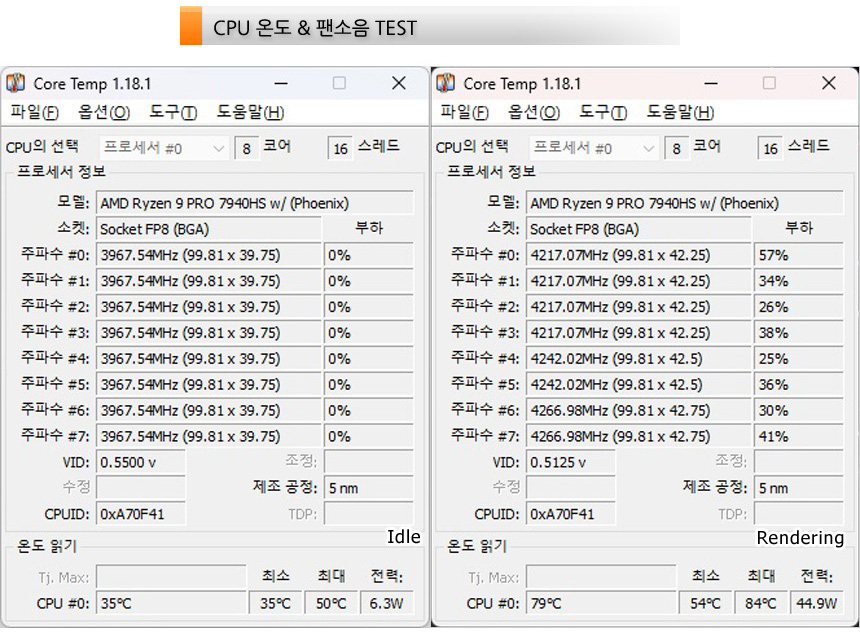Maximize the Idle Core Temp window
Screen dimensions: 860x633
(x=340, y=83)
